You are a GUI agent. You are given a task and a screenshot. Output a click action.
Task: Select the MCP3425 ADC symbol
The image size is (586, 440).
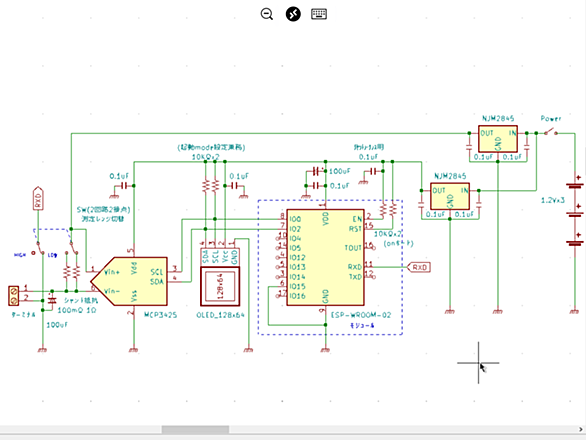pos(129,281)
